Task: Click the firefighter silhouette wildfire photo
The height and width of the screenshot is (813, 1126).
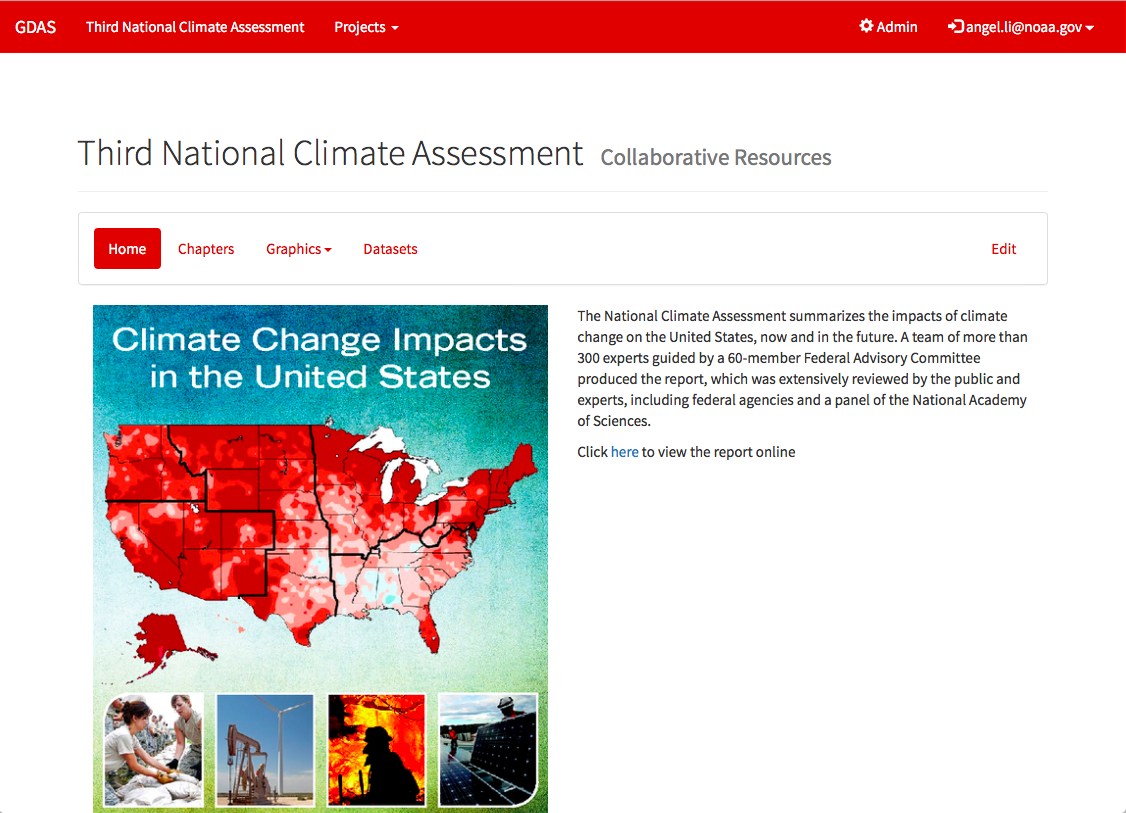Action: (376, 750)
